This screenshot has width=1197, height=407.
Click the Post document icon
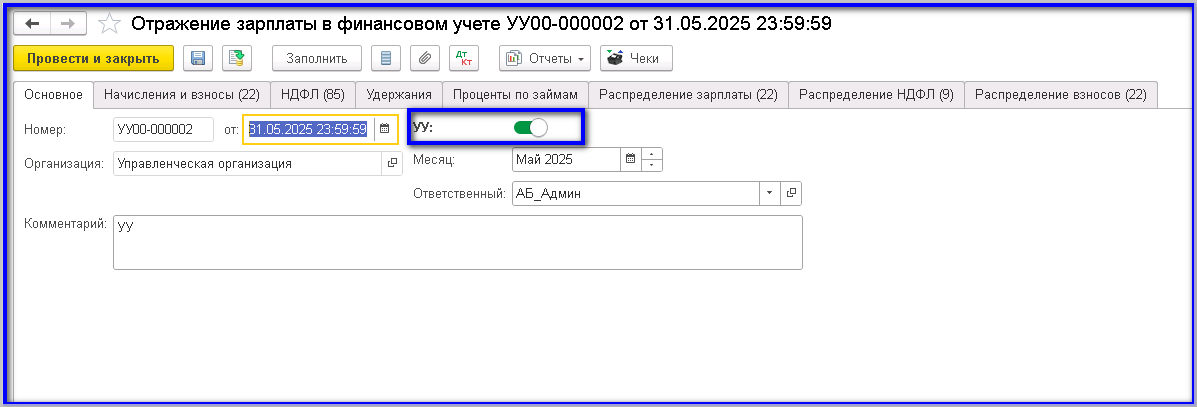237,59
